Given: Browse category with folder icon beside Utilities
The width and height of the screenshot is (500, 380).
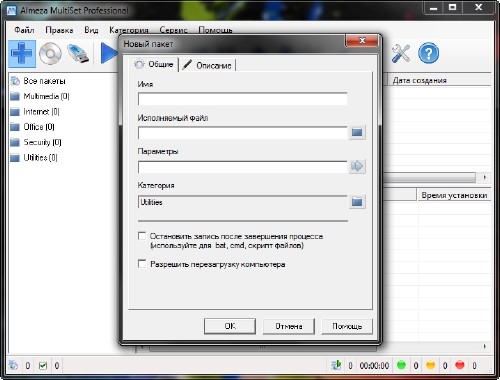Looking at the screenshot, I should (x=357, y=202).
